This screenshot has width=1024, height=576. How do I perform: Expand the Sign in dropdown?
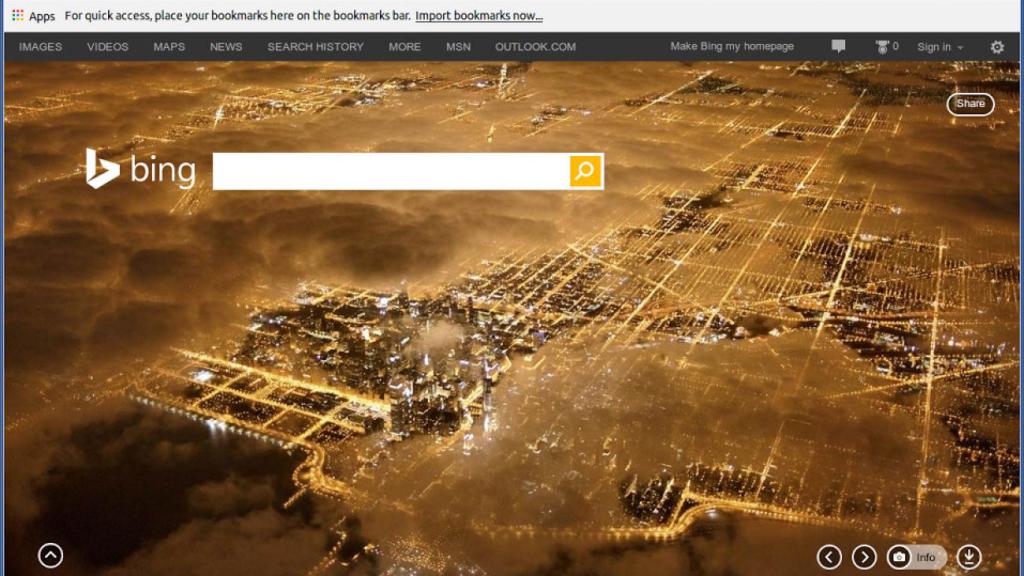(x=940, y=46)
